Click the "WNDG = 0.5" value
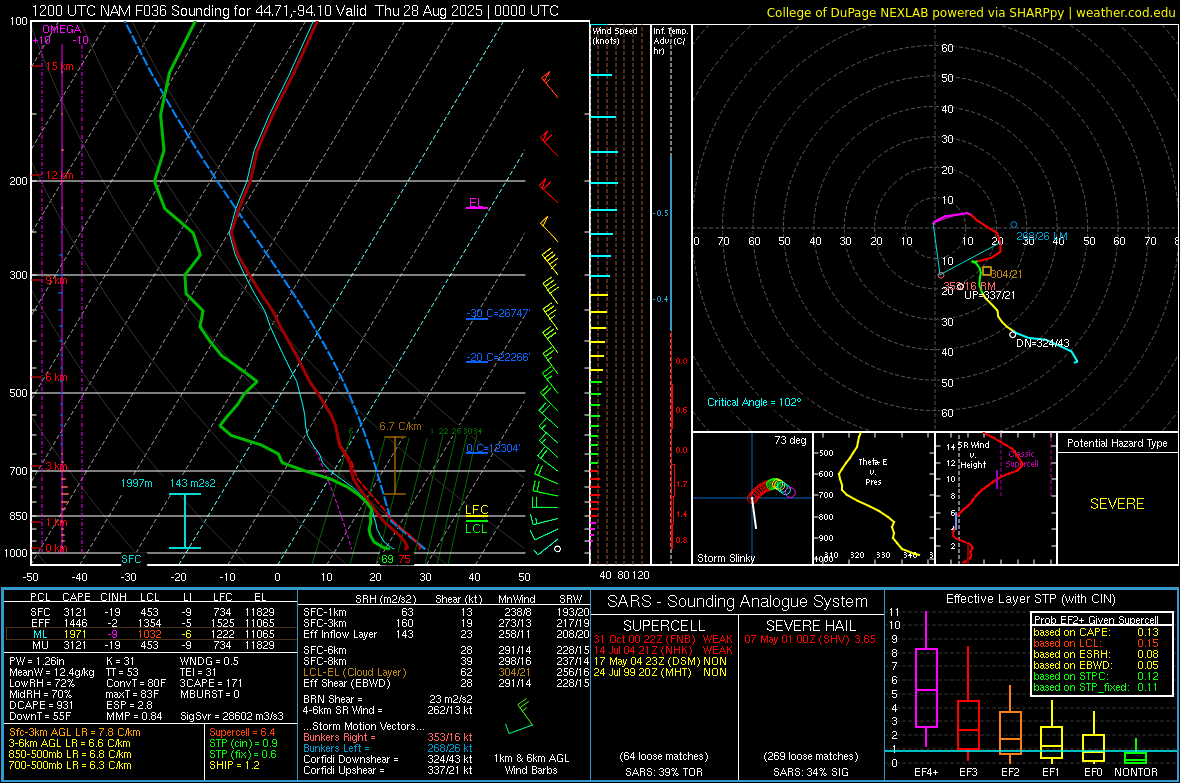 pos(209,661)
